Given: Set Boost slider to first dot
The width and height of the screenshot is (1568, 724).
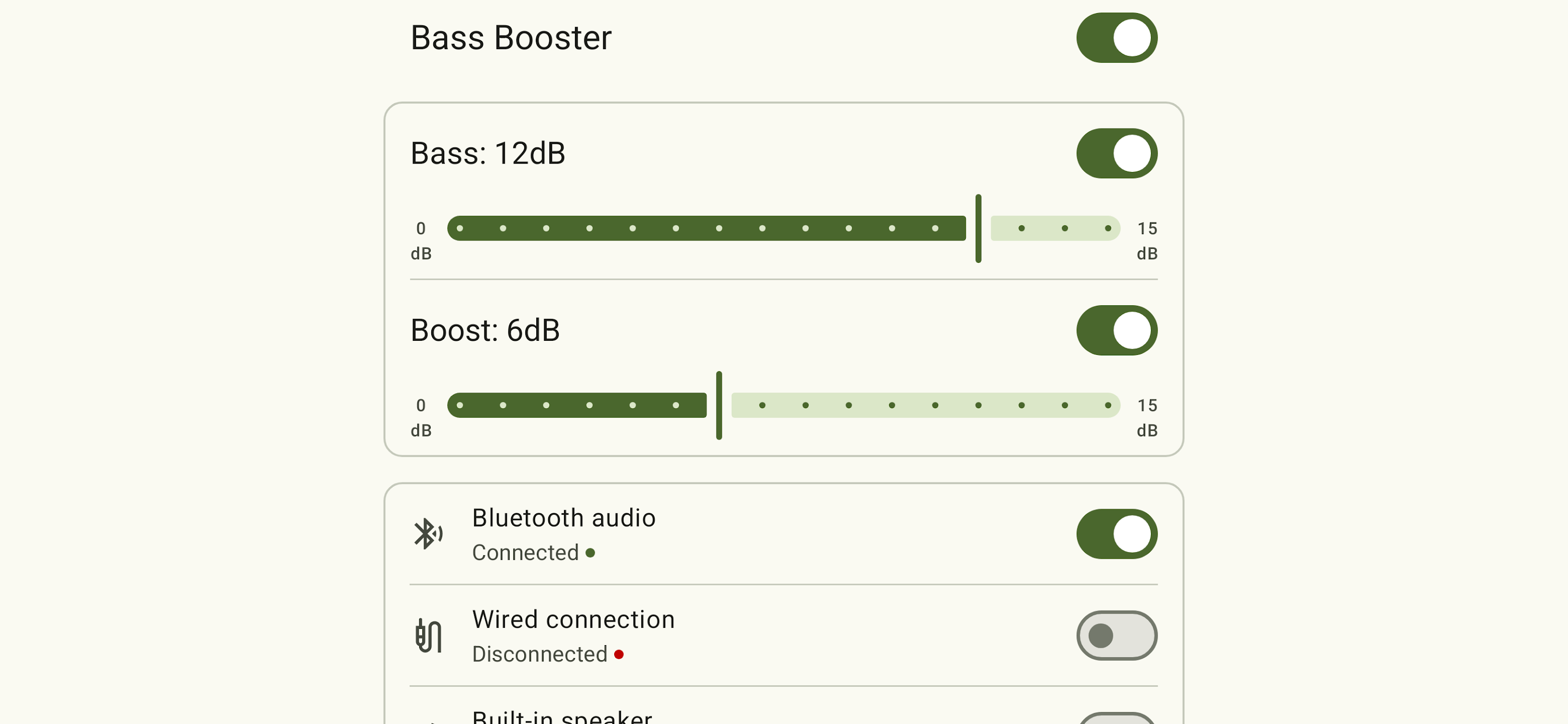Looking at the screenshot, I should pos(459,406).
